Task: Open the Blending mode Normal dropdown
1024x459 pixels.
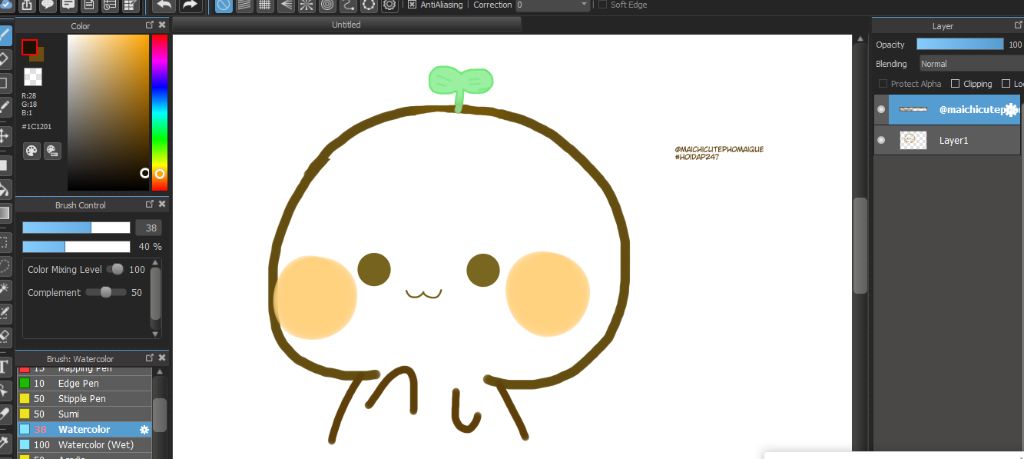Action: pos(971,64)
